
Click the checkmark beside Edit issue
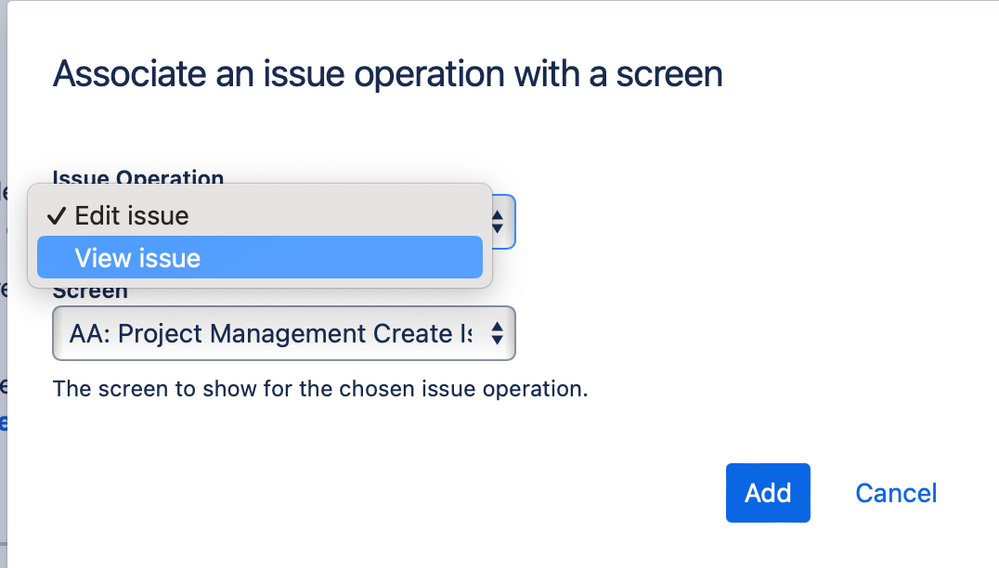tap(56, 216)
